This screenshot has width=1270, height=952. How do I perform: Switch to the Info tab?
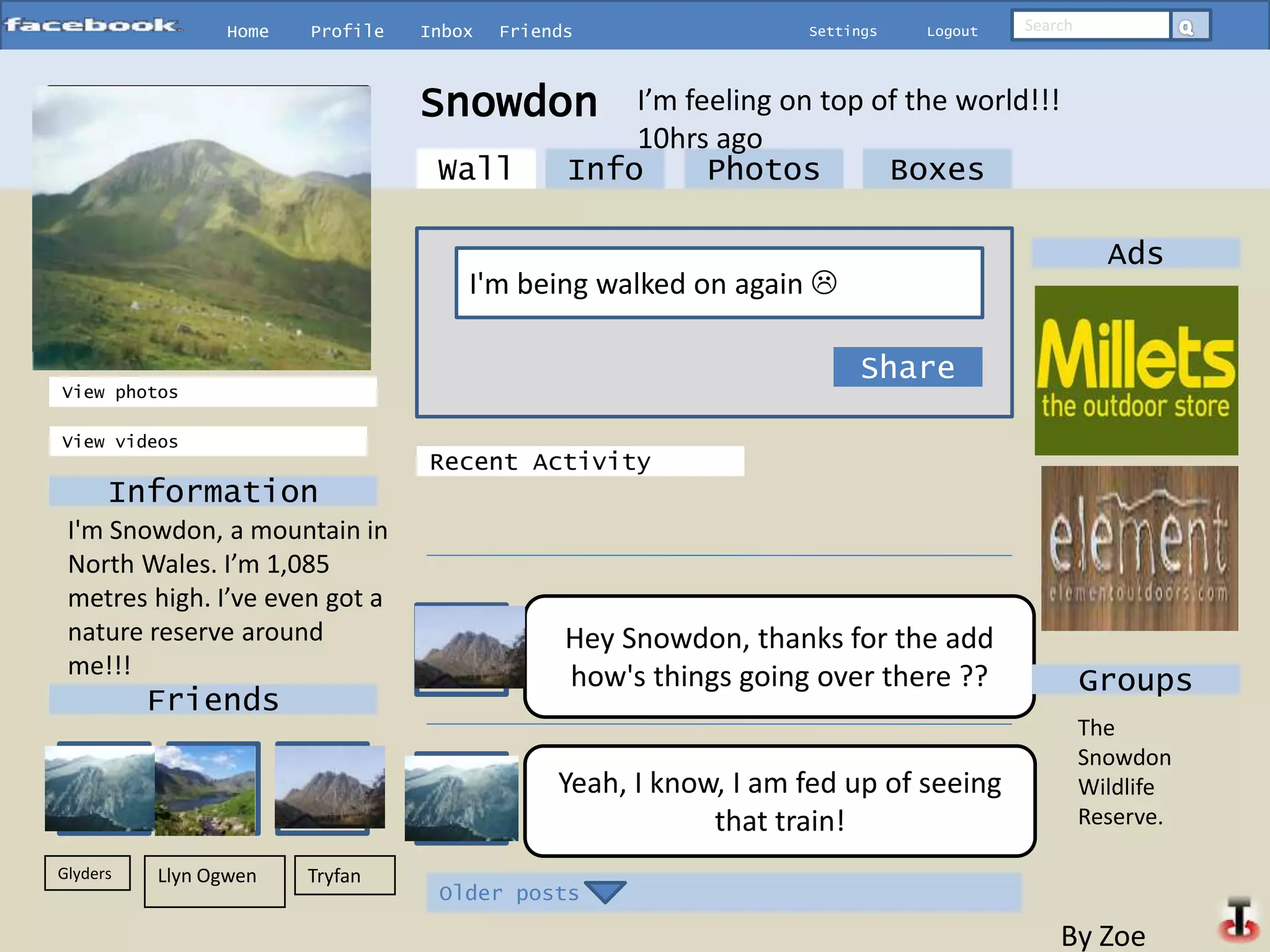point(605,169)
